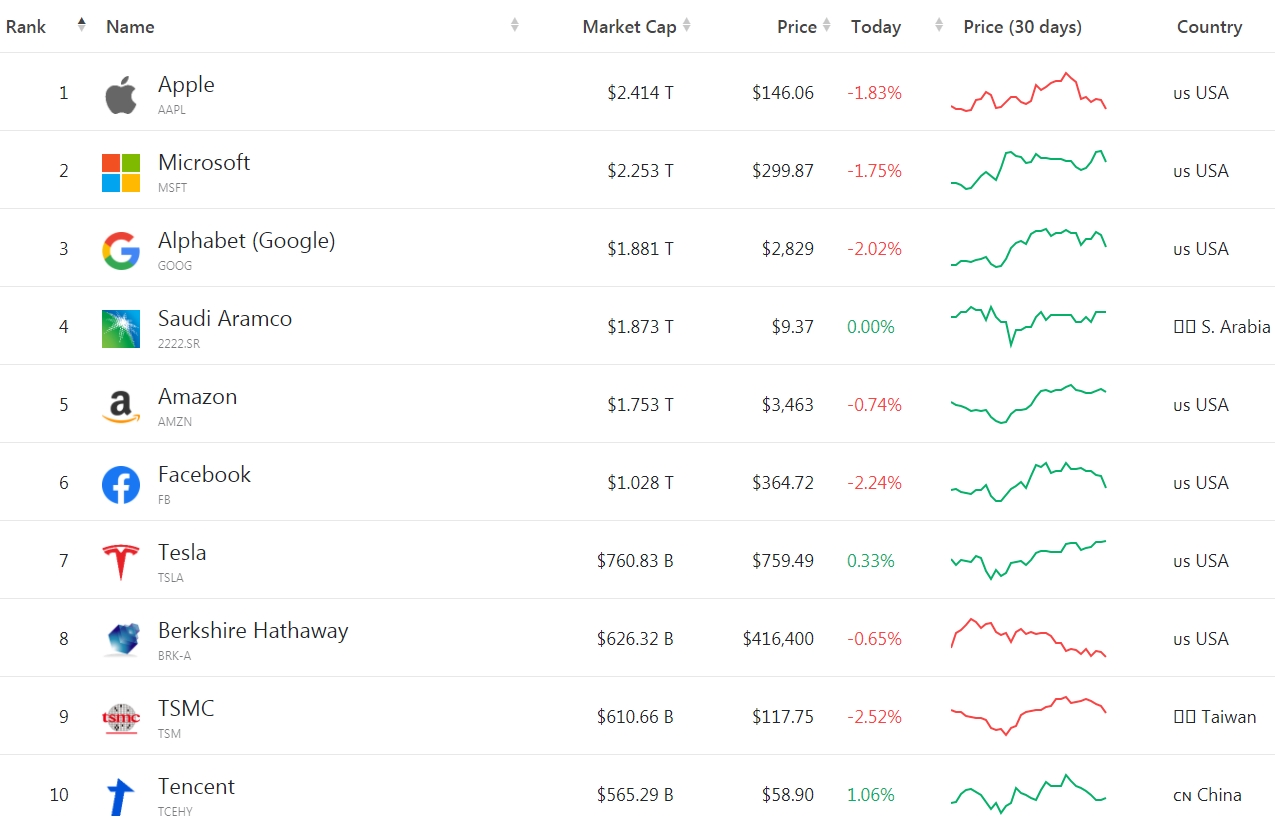Click the $299.87 price value

click(783, 171)
